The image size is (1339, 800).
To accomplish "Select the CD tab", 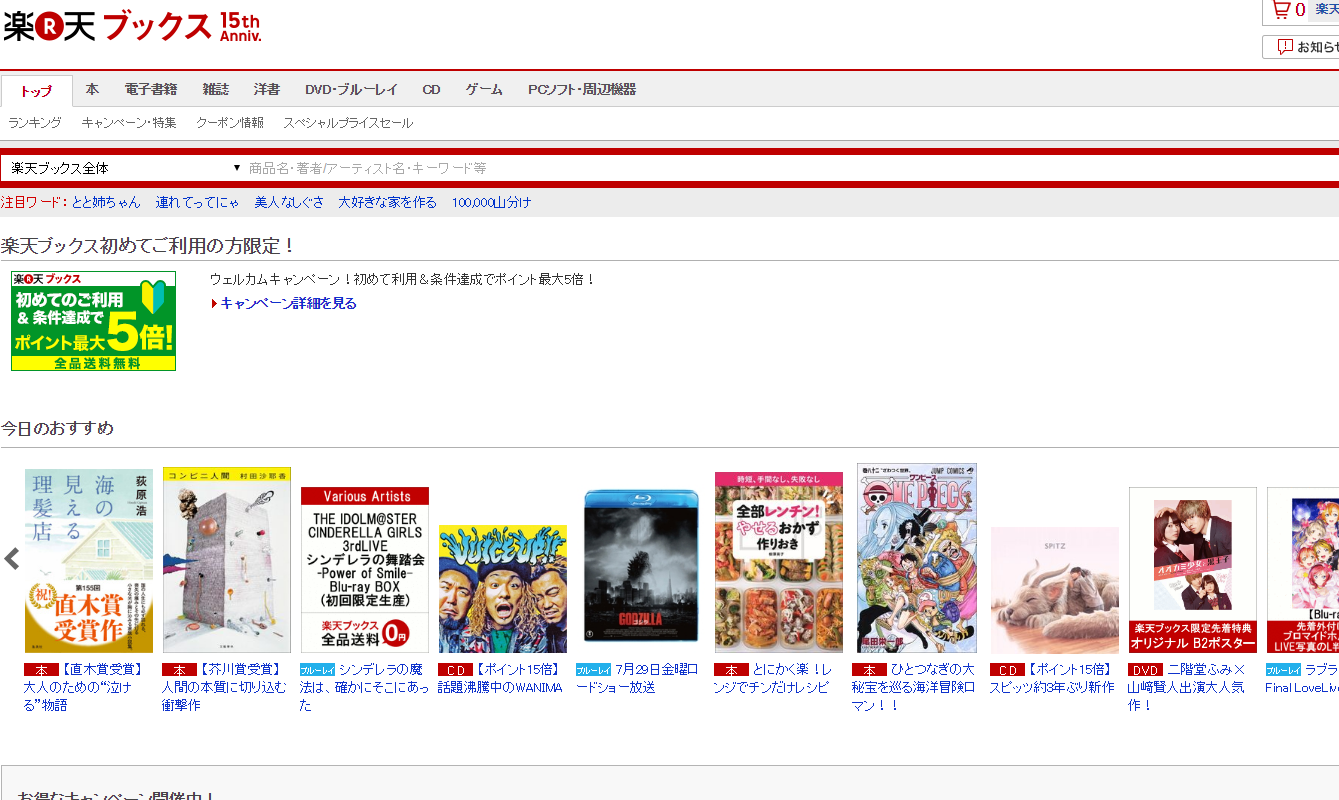I will coord(431,90).
